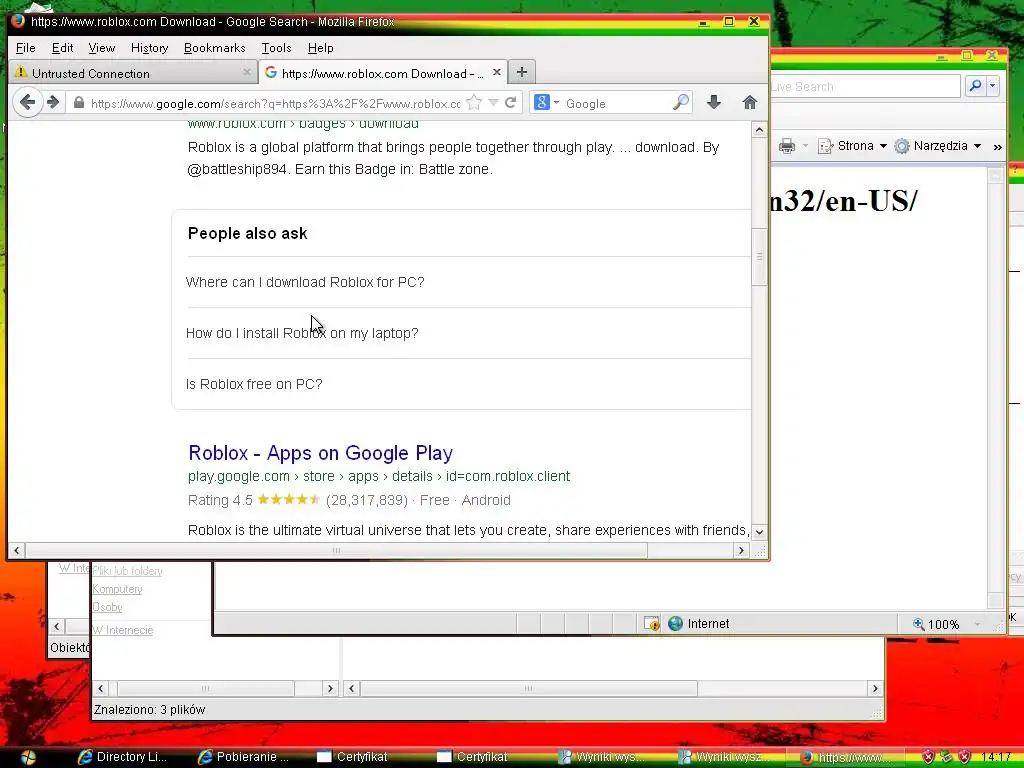Click the green network tray icon

tap(946, 757)
